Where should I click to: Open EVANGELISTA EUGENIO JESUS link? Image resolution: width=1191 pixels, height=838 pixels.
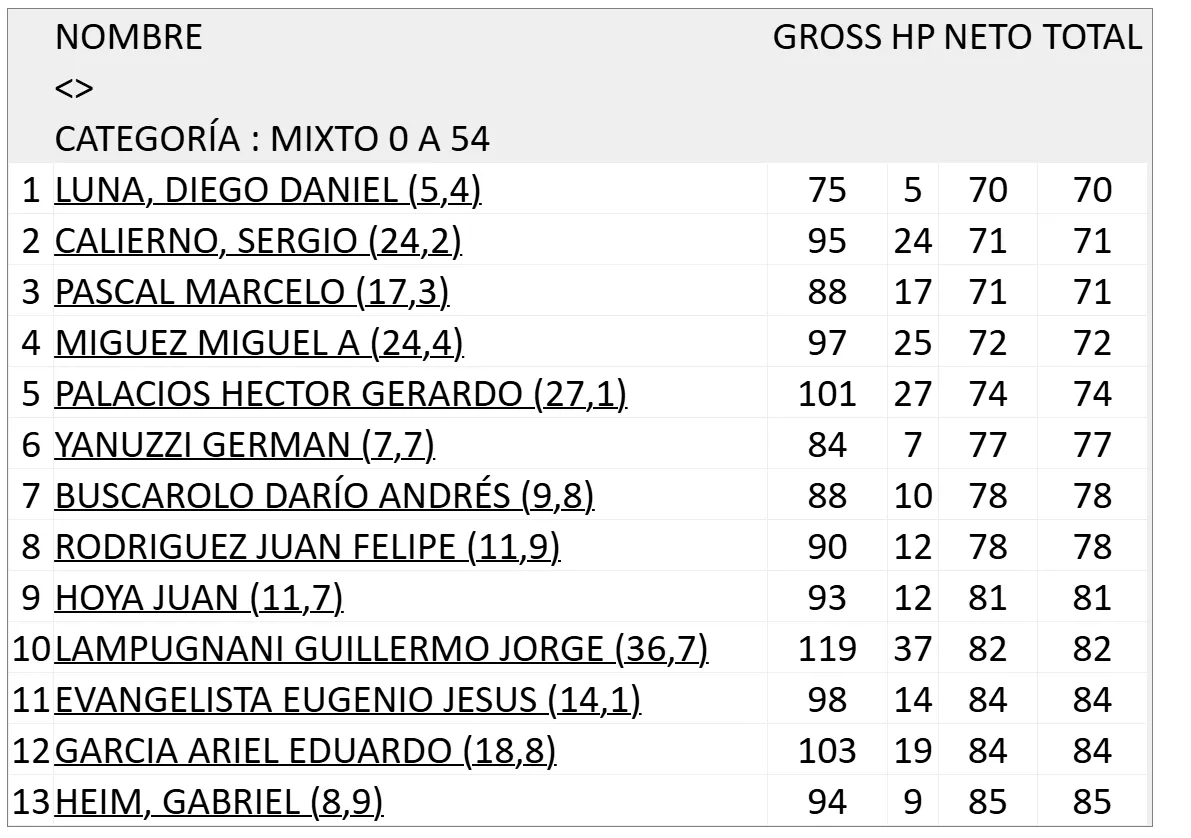coord(348,700)
